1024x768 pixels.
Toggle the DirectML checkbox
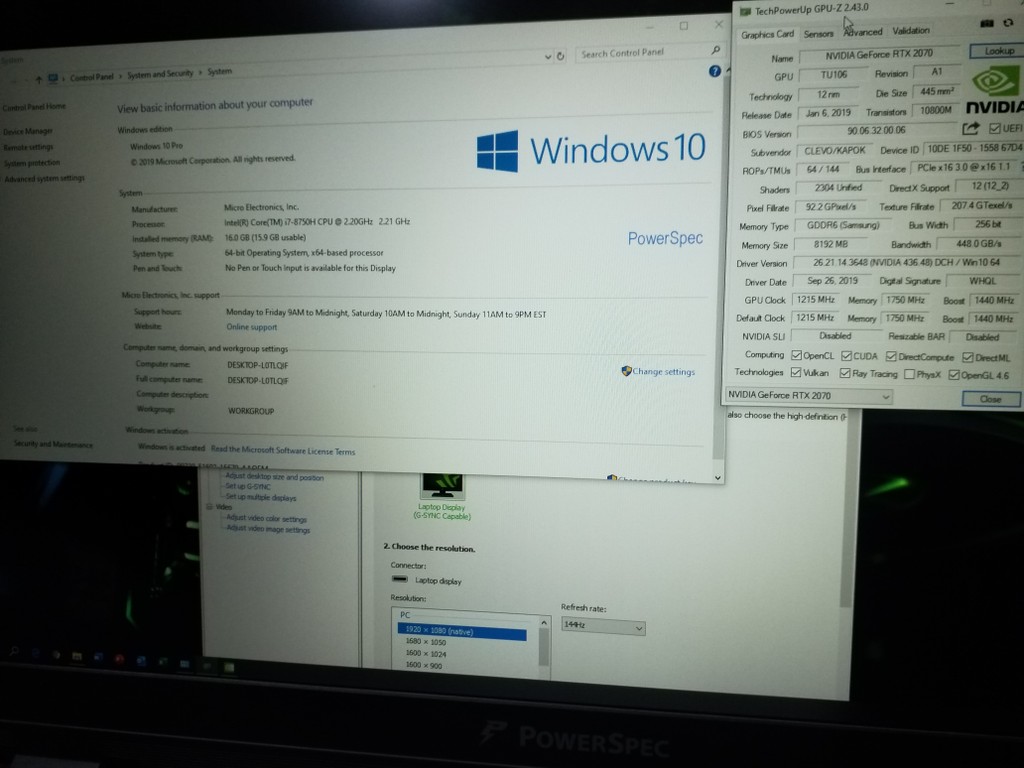point(968,357)
